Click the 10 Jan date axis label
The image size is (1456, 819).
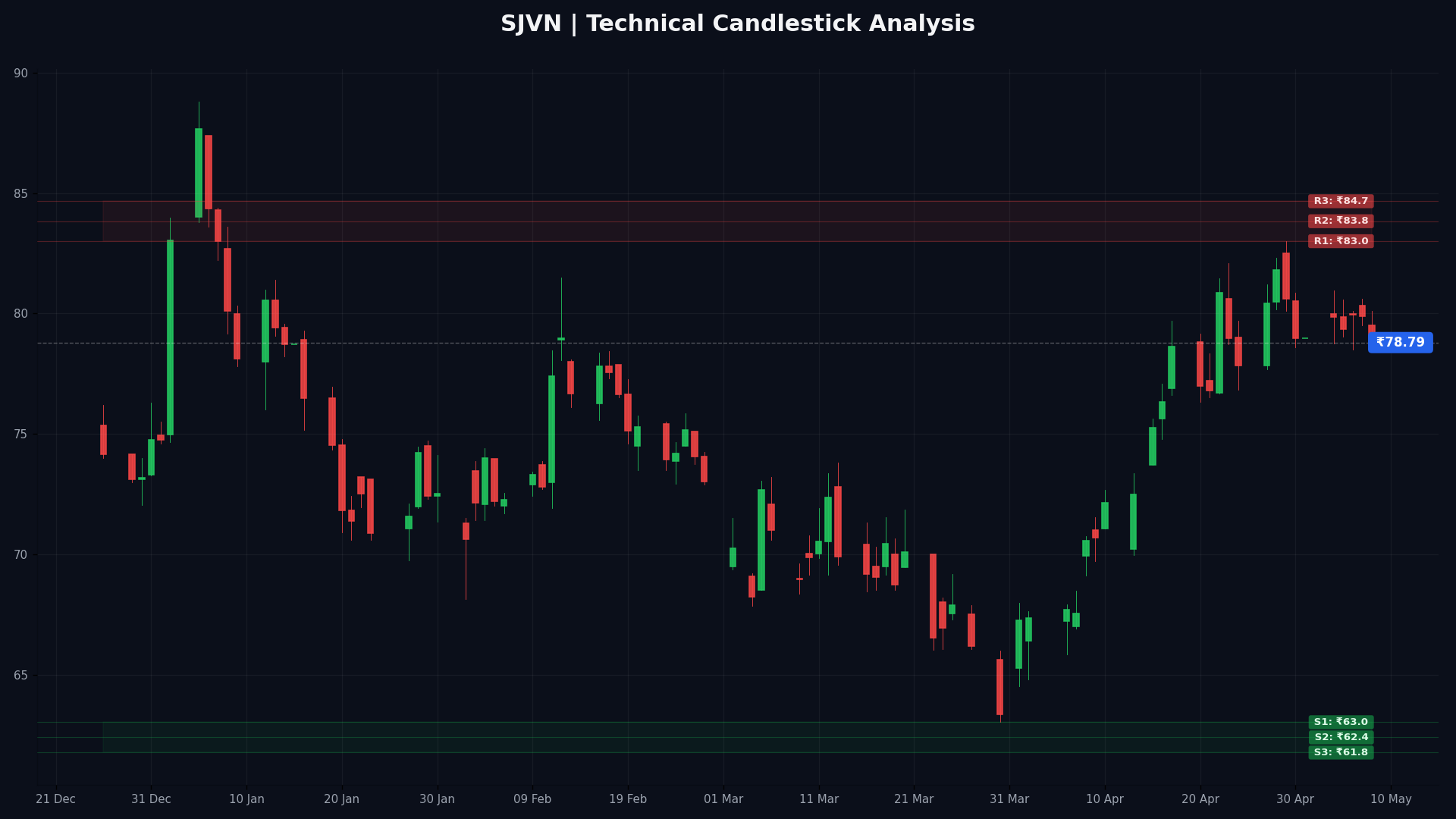(x=246, y=799)
